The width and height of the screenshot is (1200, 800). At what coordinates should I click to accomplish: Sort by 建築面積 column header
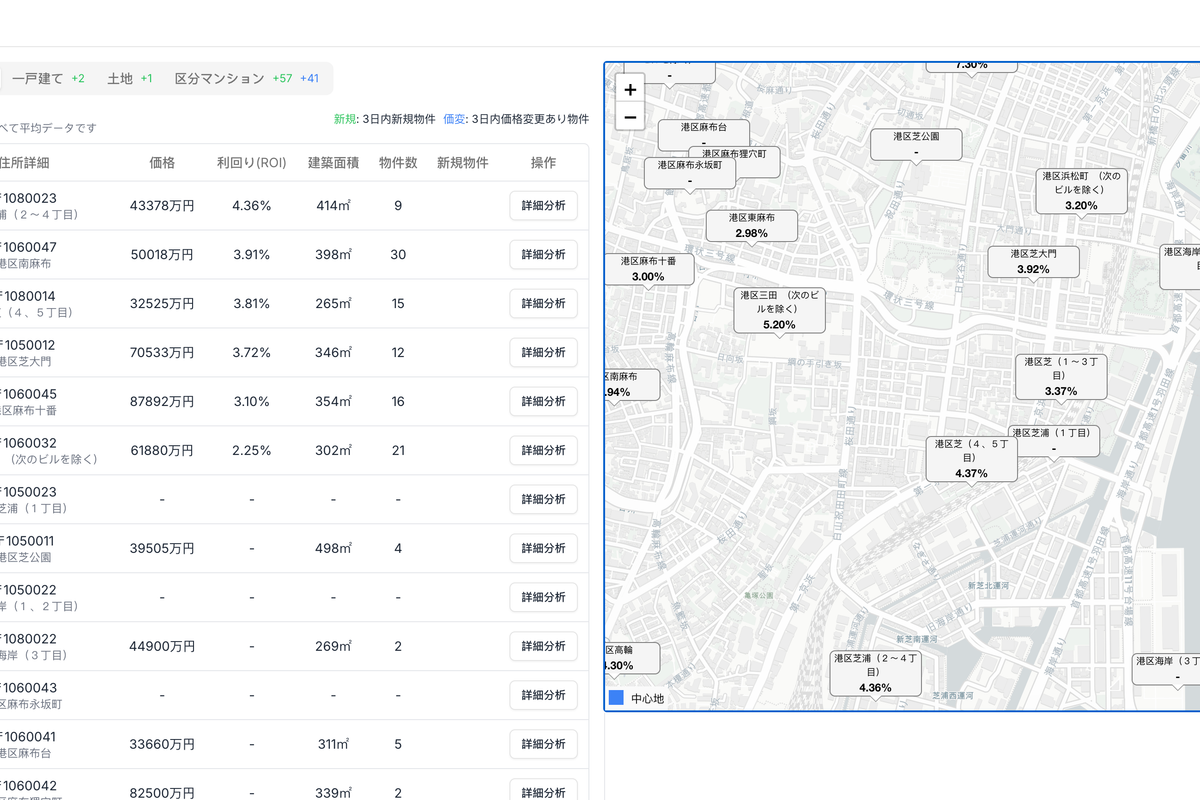pyautogui.click(x=333, y=162)
